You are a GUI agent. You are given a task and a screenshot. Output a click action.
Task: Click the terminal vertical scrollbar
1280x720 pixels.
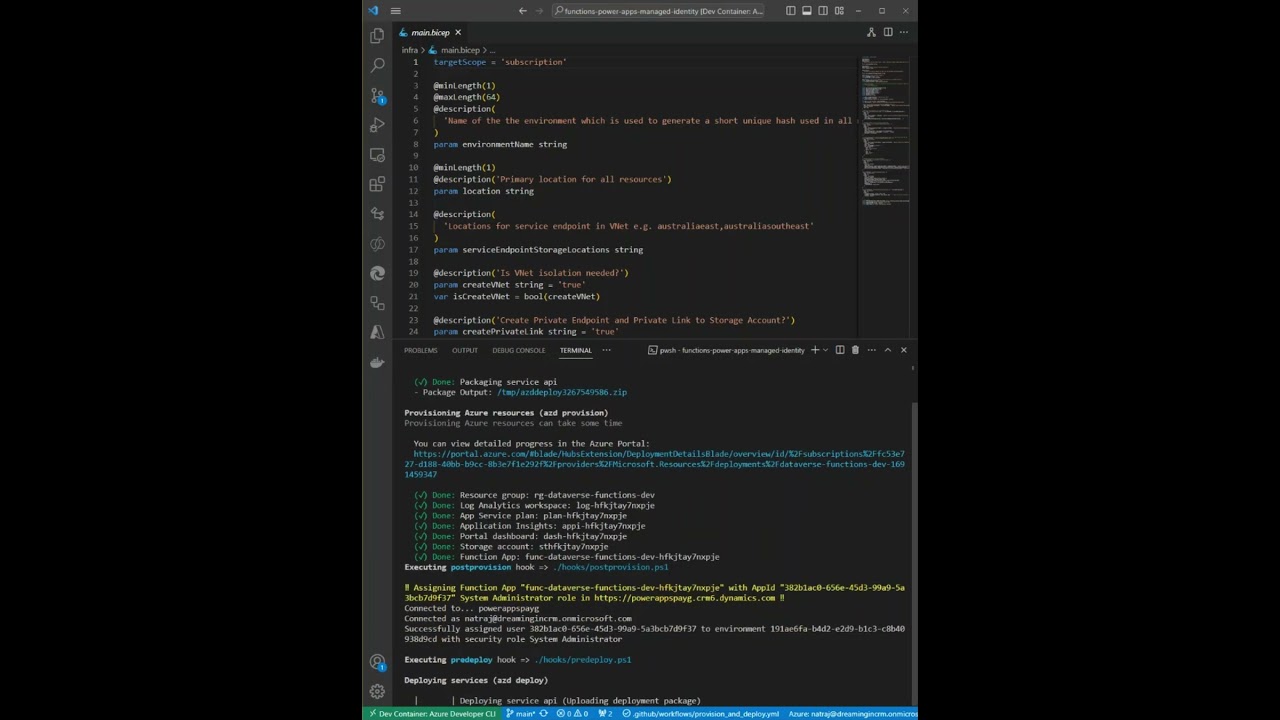coord(914,555)
